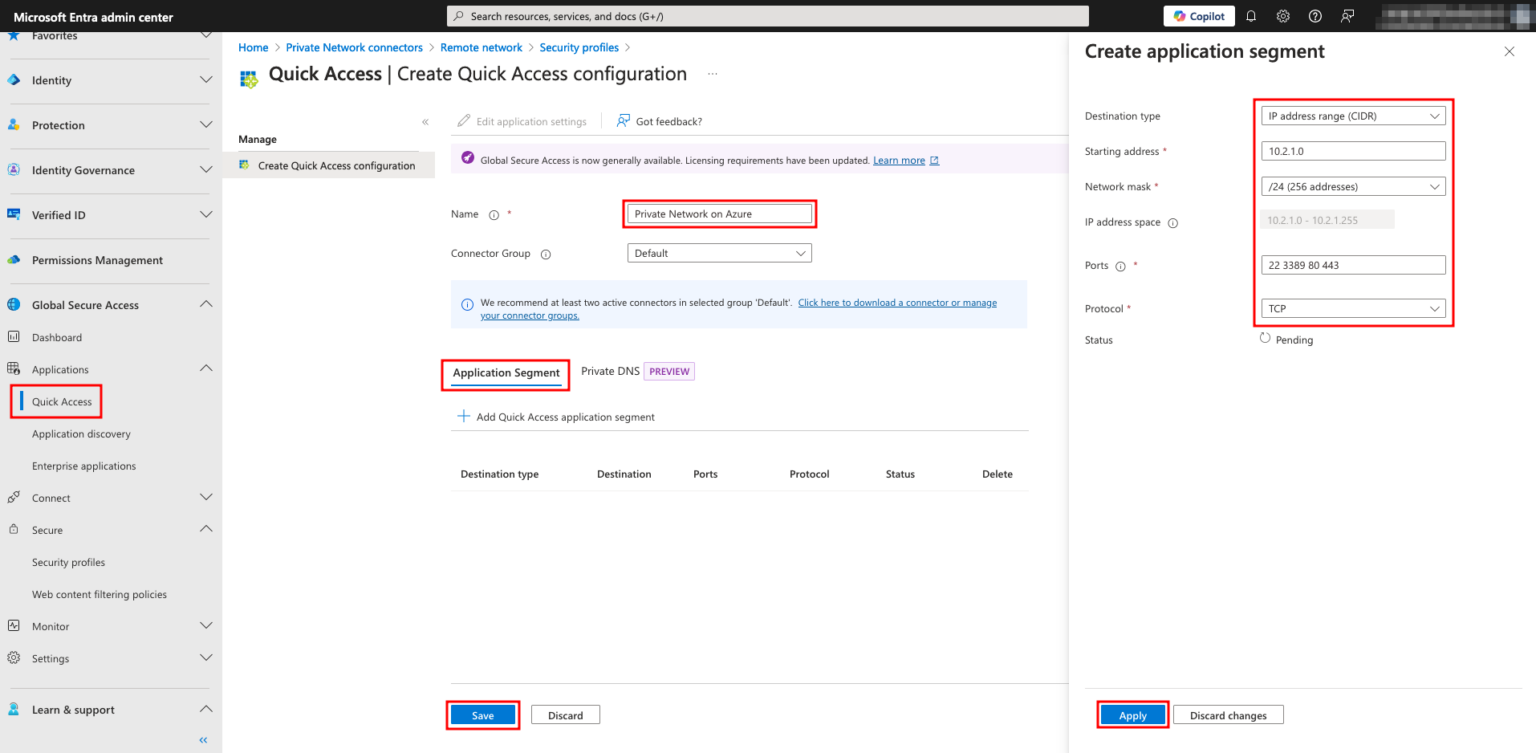This screenshot has width=1536, height=753.
Task: Open the help menu question mark
Action: (x=1314, y=15)
